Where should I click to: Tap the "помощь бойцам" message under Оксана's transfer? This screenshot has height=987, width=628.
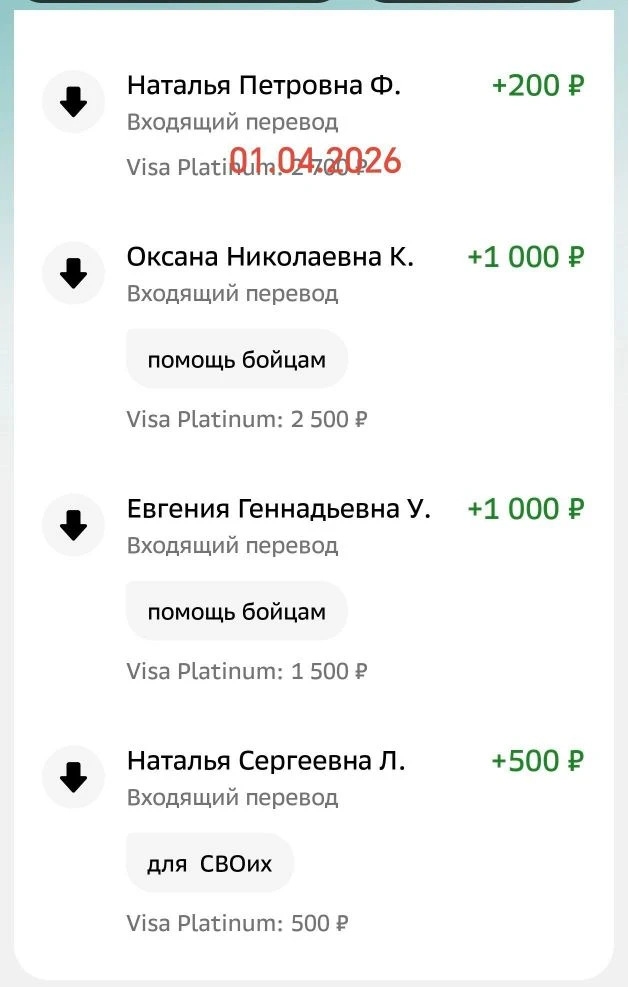click(x=237, y=359)
